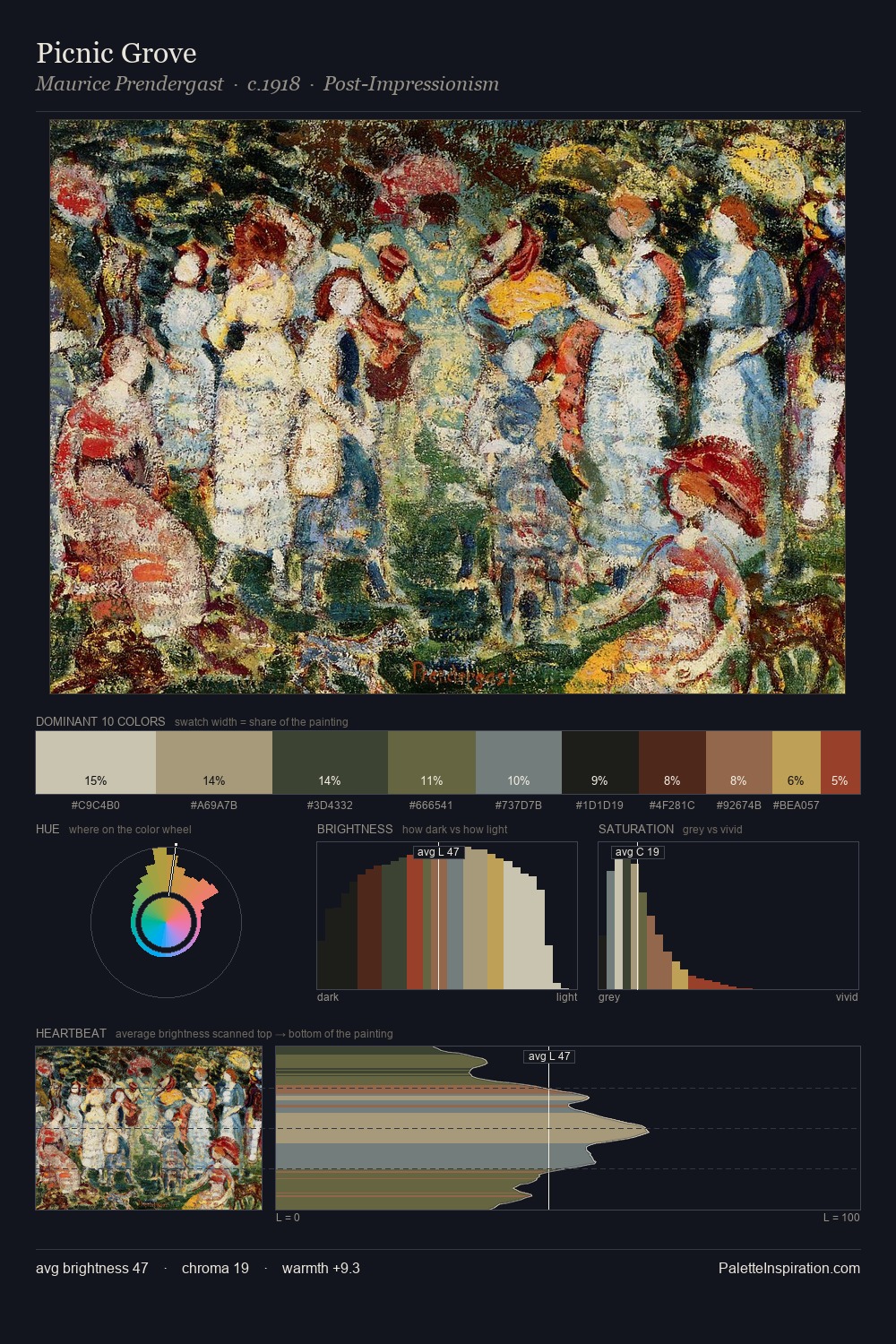Click the heartbeat brightness profile chart

click(568, 1128)
